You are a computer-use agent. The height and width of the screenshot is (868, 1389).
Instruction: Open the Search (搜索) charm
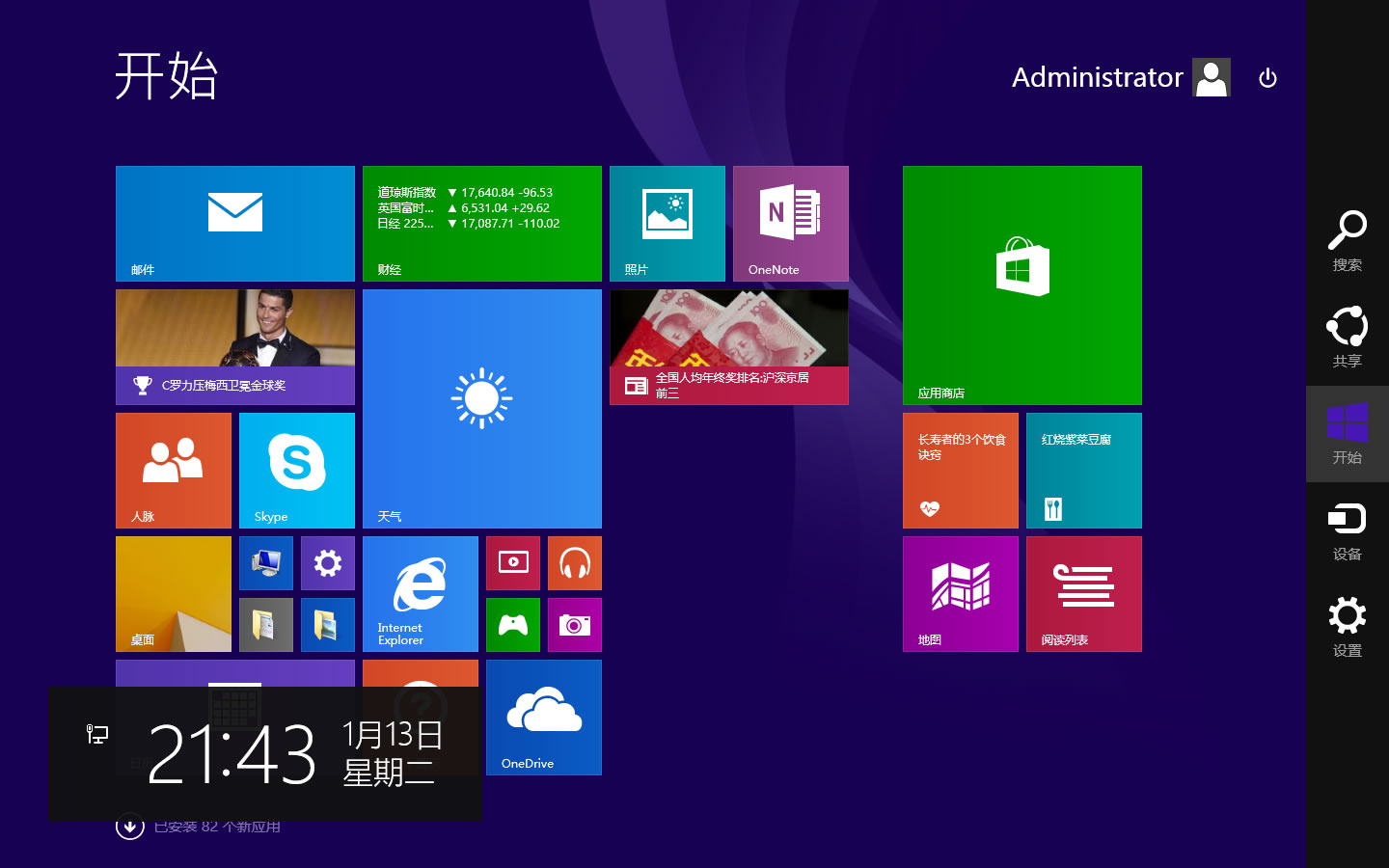pos(1348,241)
